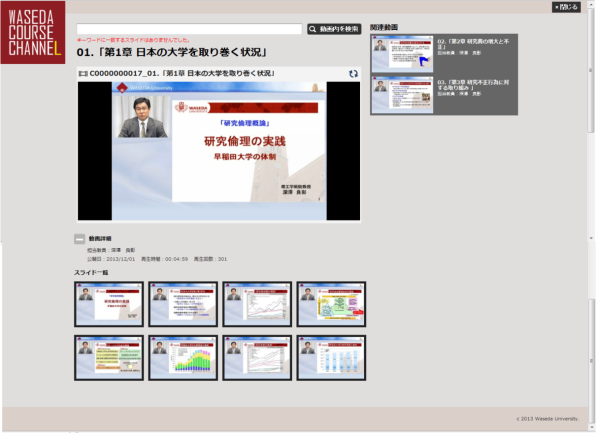The height and width of the screenshot is (433, 596).
Task: Select second slide thumbnail with bullet text
Action: click(x=183, y=304)
